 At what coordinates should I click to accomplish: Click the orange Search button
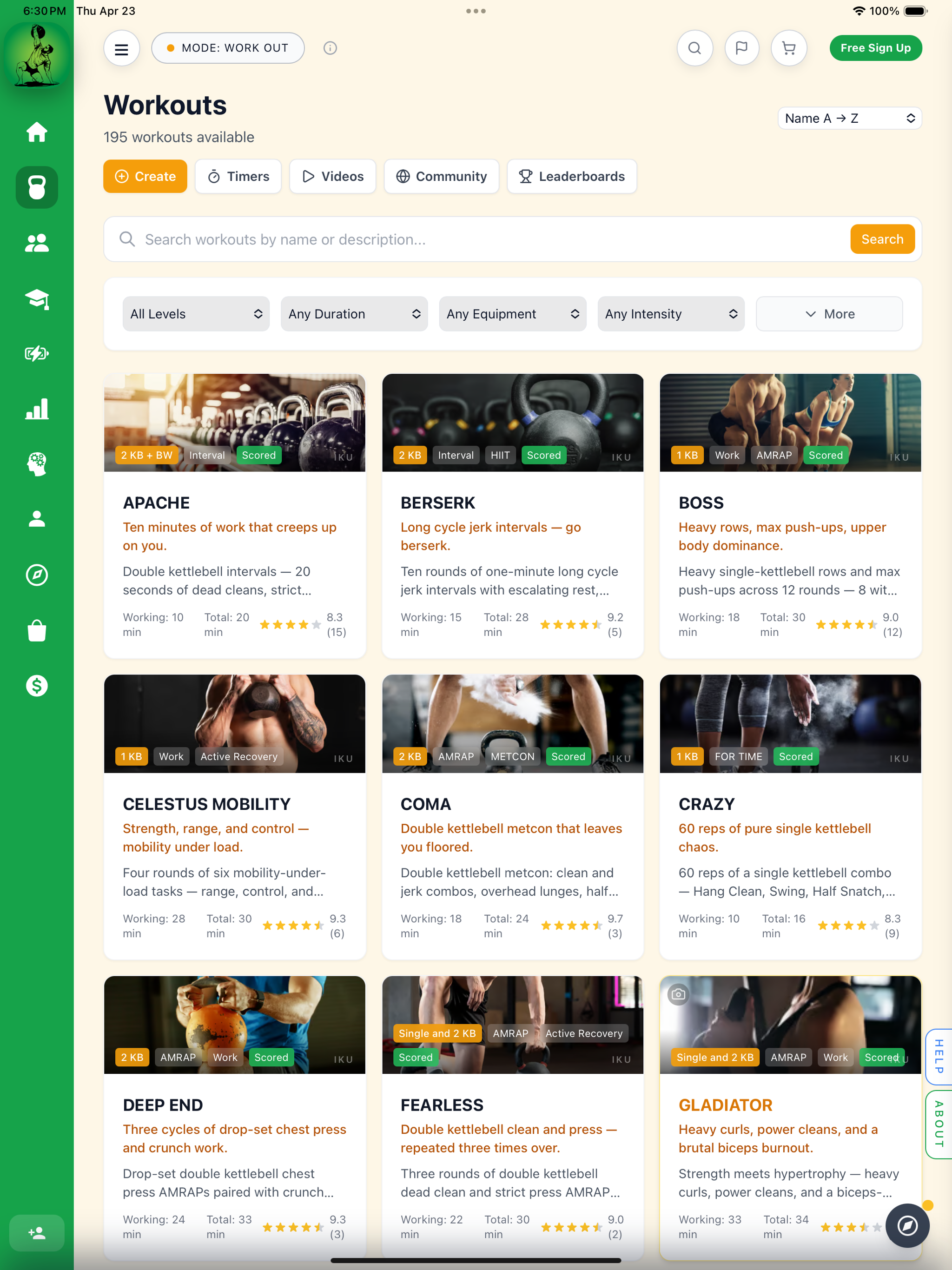(882, 239)
